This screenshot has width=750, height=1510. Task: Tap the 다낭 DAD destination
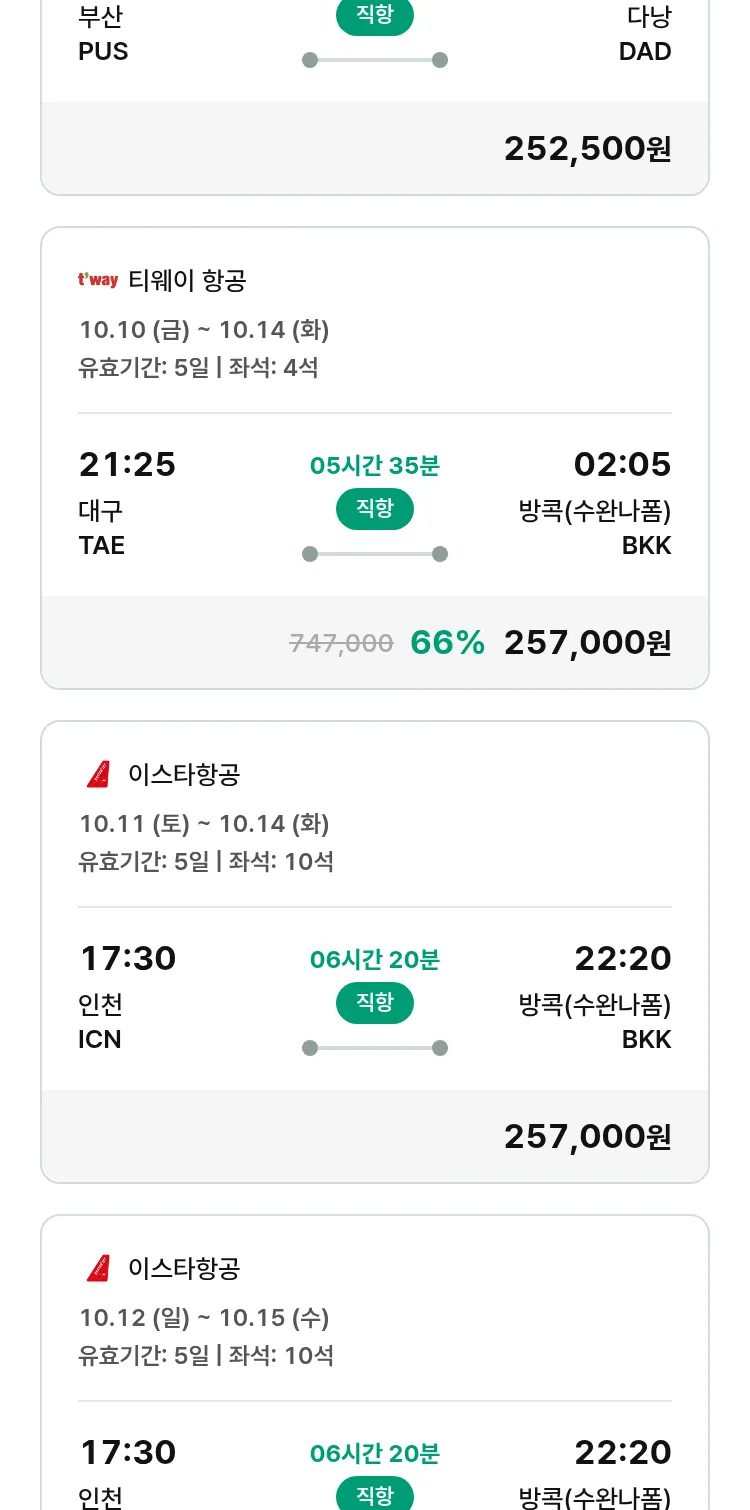point(646,34)
